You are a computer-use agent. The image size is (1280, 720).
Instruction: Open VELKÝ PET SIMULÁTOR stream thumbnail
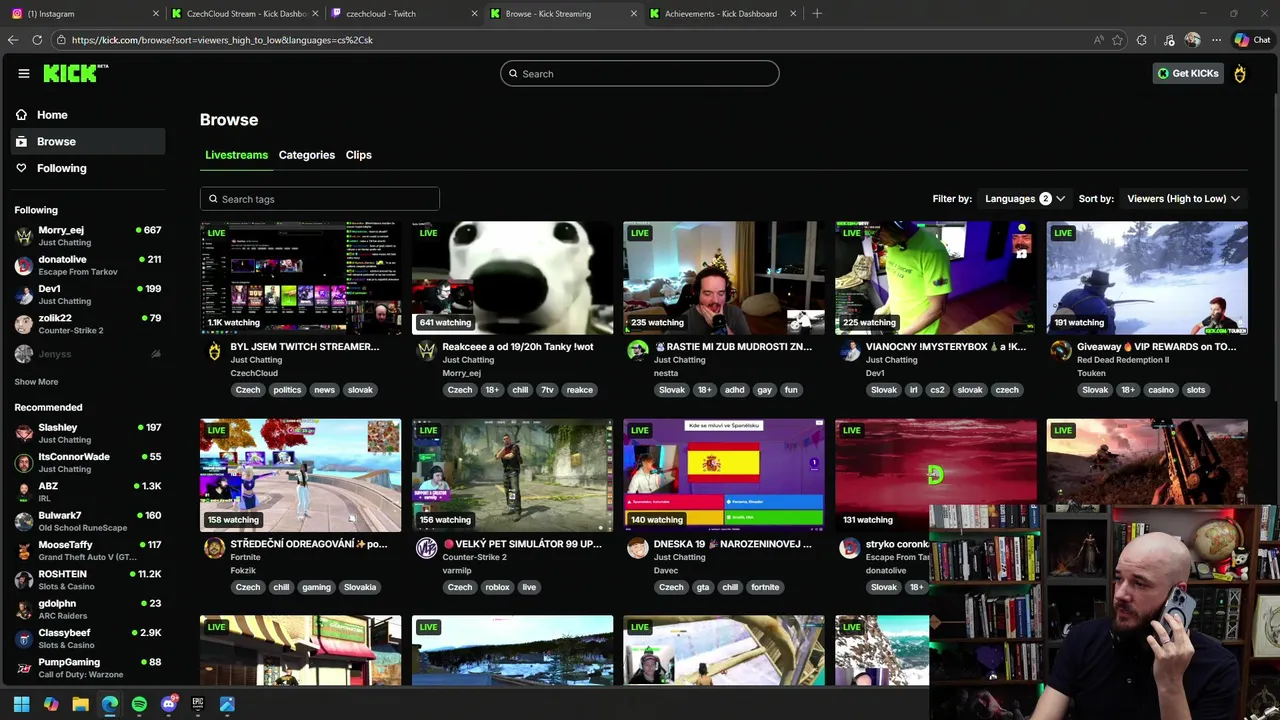coord(512,475)
